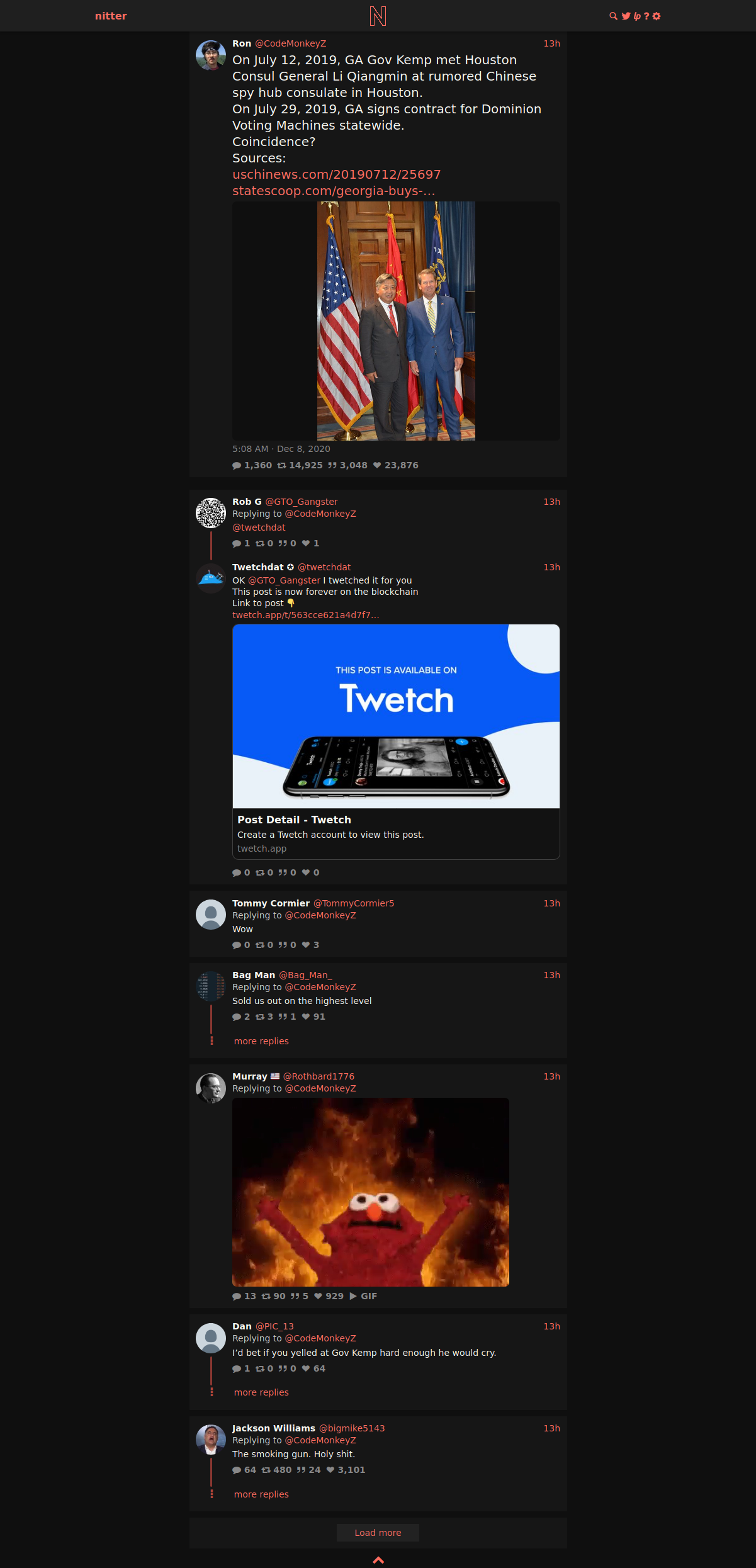The width and height of the screenshot is (756, 1568).
Task: Open @CodeMonkeyZ in Tommy Cormier's reply line
Action: (320, 915)
